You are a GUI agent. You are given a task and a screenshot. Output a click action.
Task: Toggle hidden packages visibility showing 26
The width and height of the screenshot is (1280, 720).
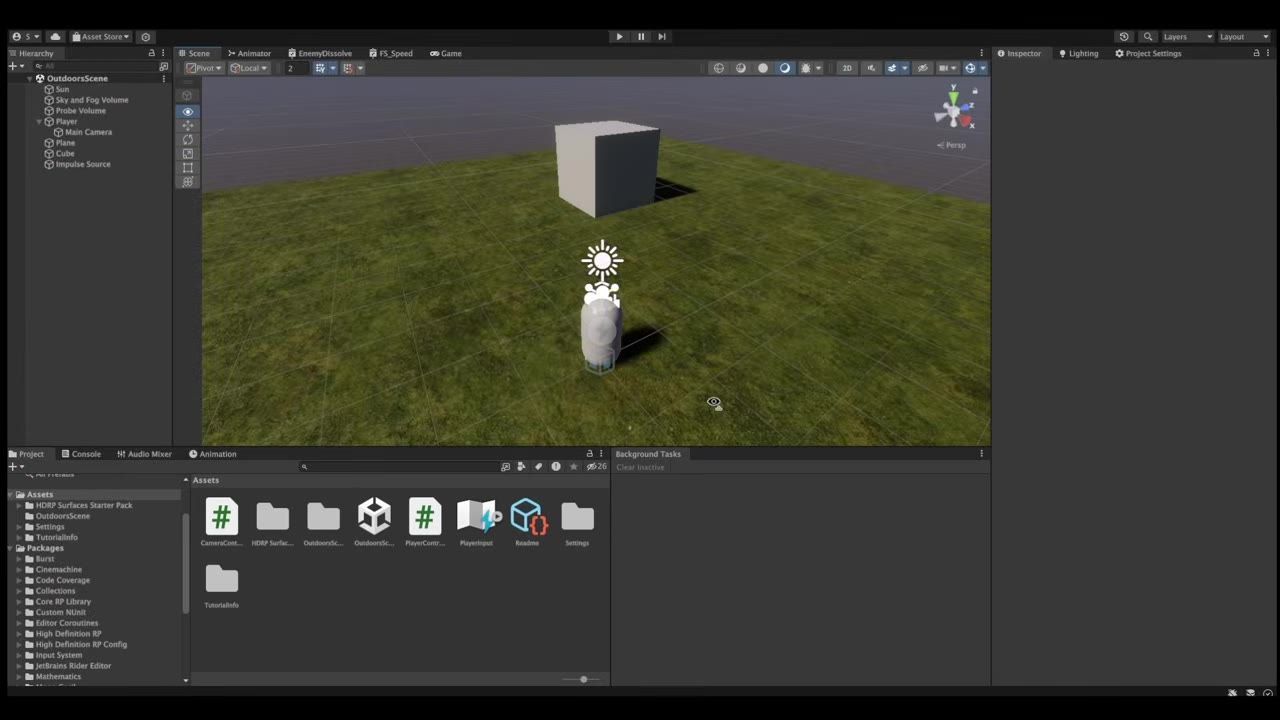[x=596, y=467]
